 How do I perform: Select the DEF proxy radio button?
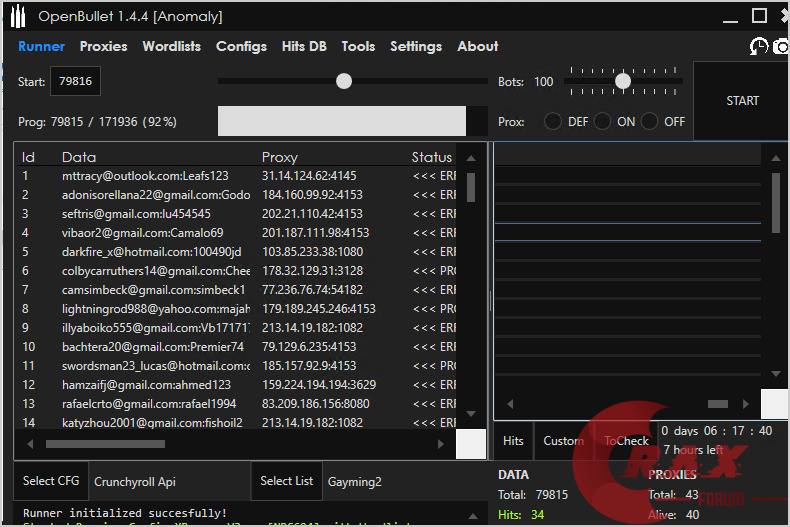(553, 121)
